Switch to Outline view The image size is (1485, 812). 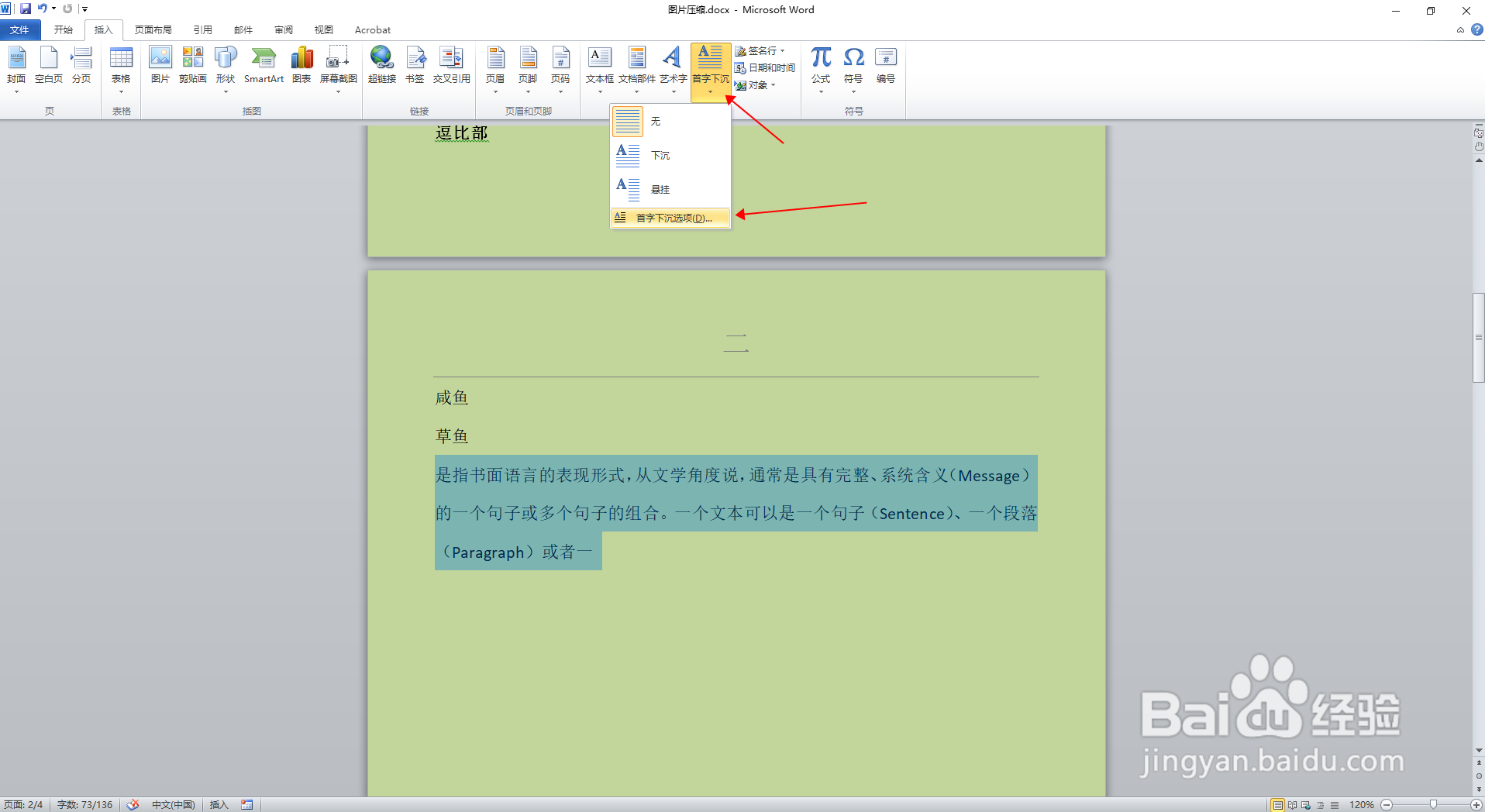[1320, 805]
